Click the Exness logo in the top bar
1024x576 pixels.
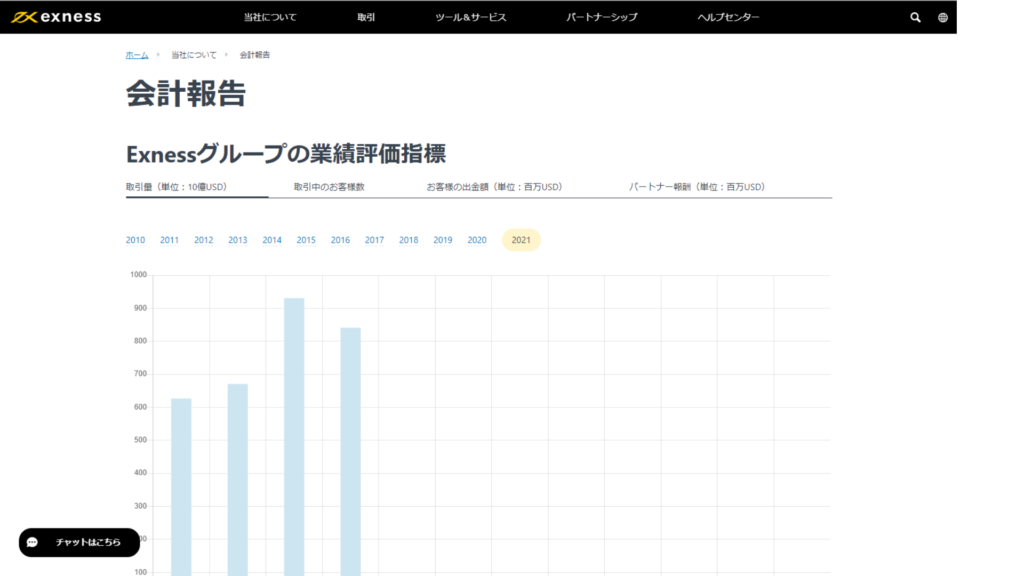click(x=55, y=16)
